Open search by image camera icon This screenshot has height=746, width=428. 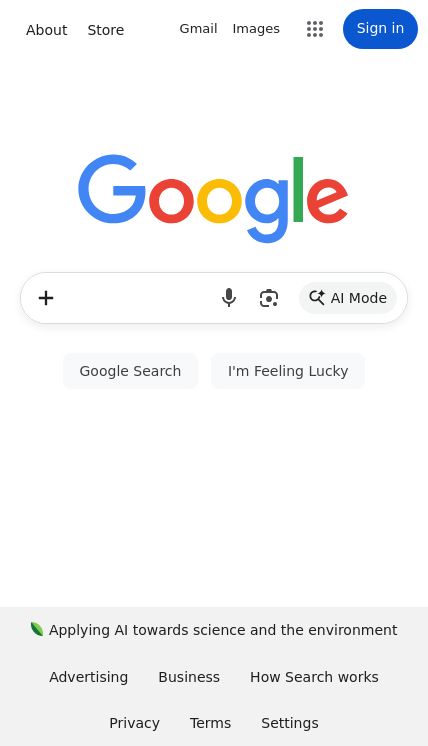tap(269, 298)
